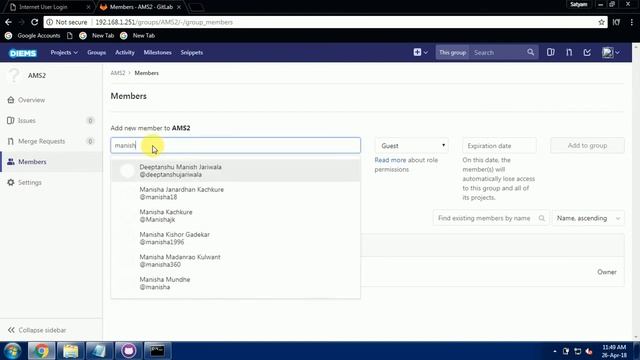
Task: Open Settings in sidebar
Action: (x=29, y=182)
